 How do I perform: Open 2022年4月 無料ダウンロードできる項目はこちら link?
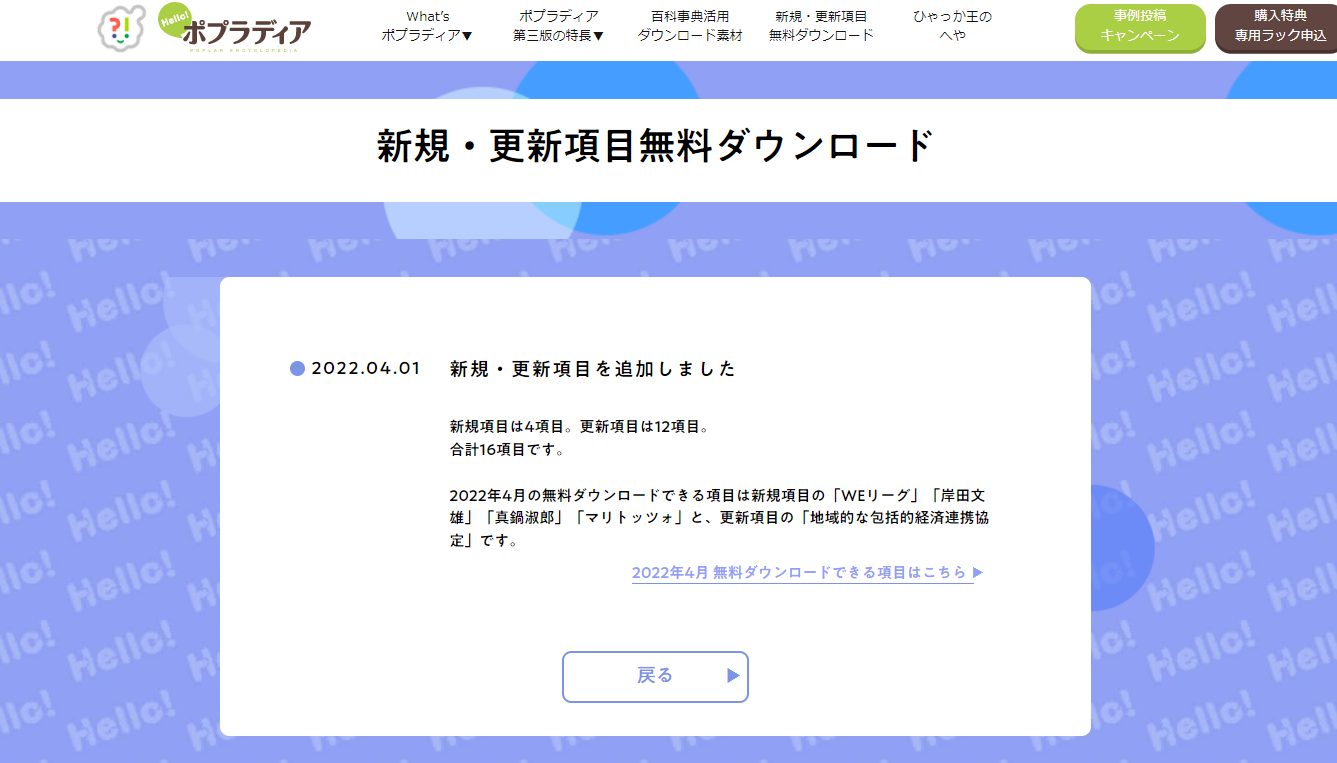(808, 573)
